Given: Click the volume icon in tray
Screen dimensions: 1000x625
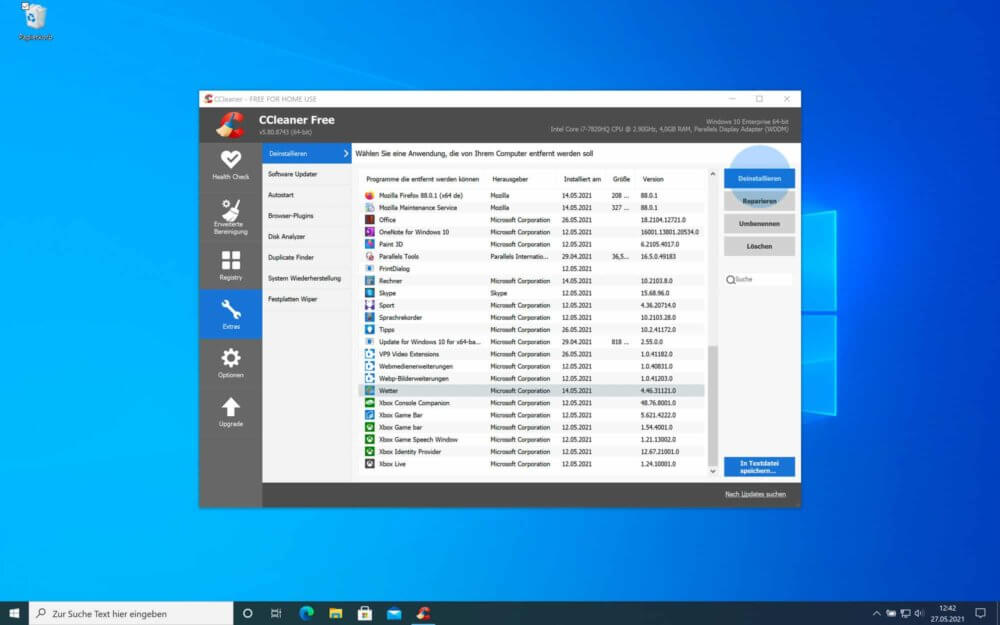Looking at the screenshot, I should coord(918,614).
